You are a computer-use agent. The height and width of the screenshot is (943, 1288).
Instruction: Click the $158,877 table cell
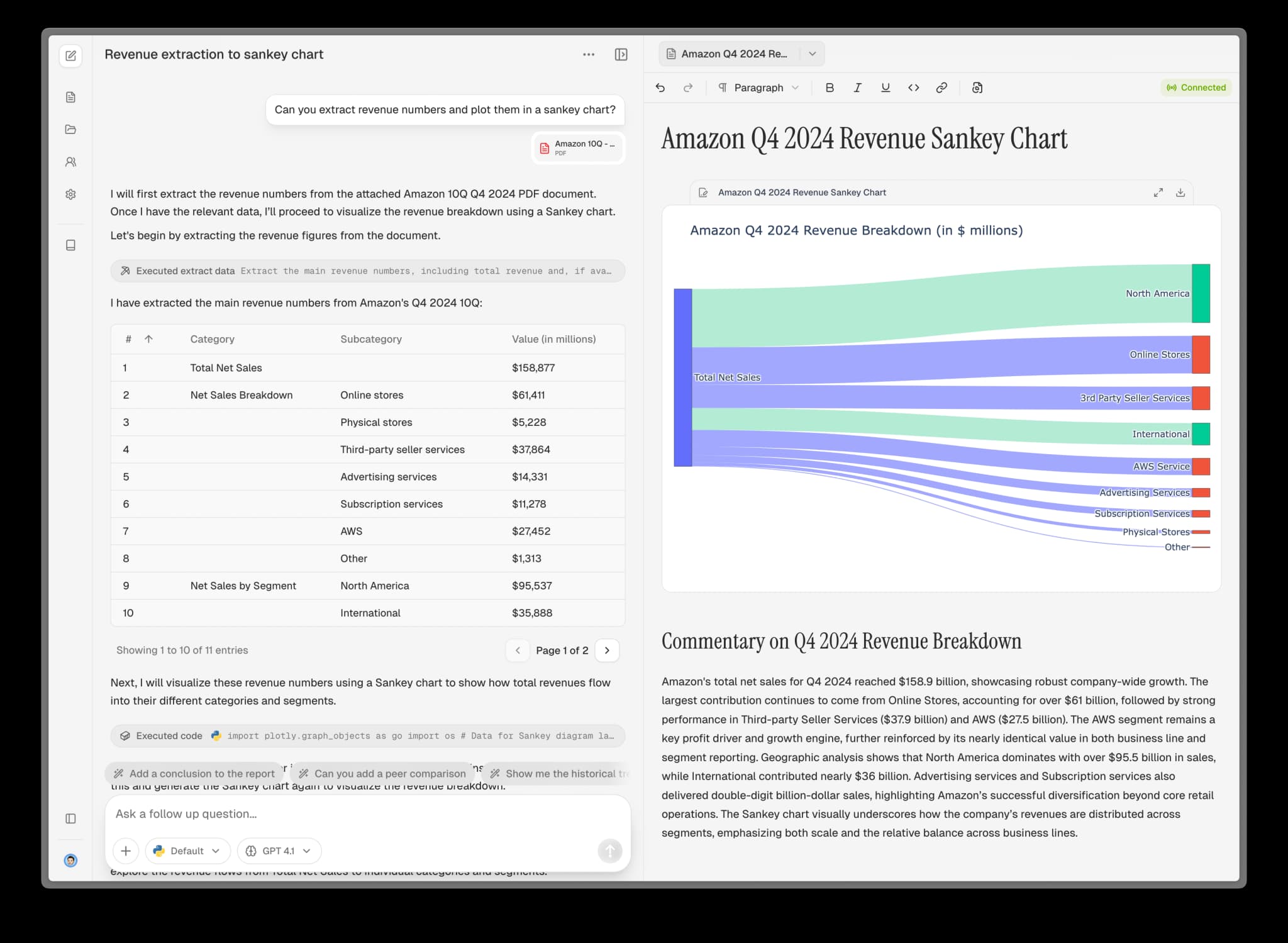[533, 368]
